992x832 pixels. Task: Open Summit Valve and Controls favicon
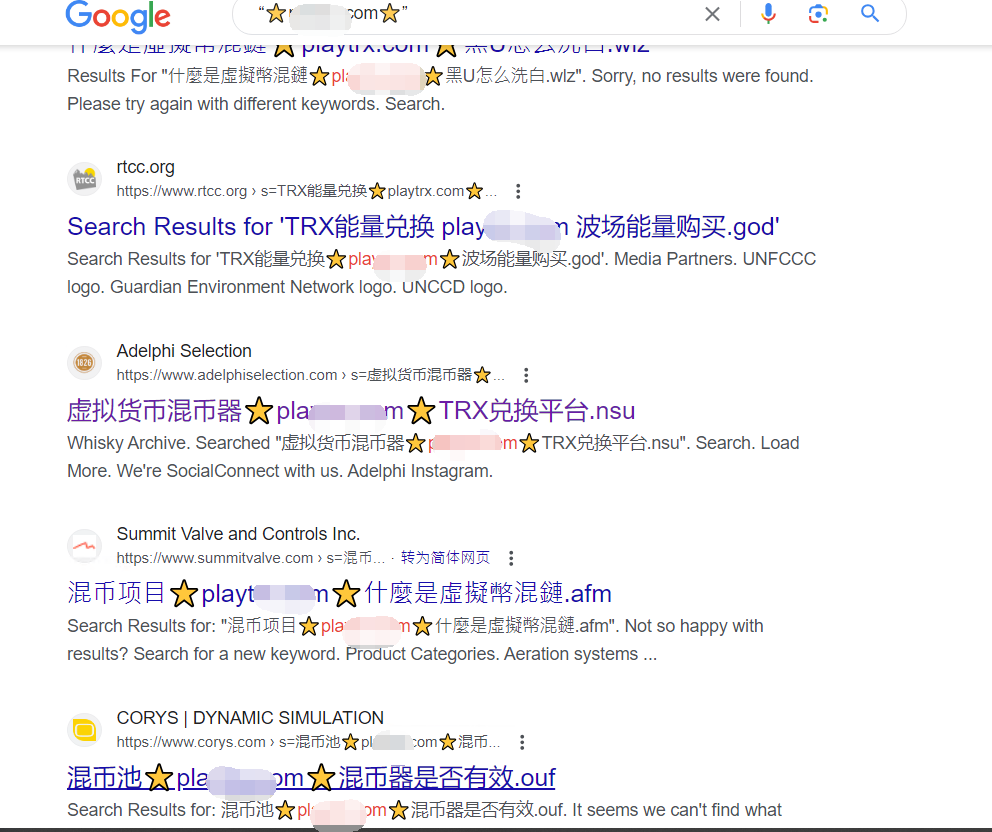click(x=85, y=546)
